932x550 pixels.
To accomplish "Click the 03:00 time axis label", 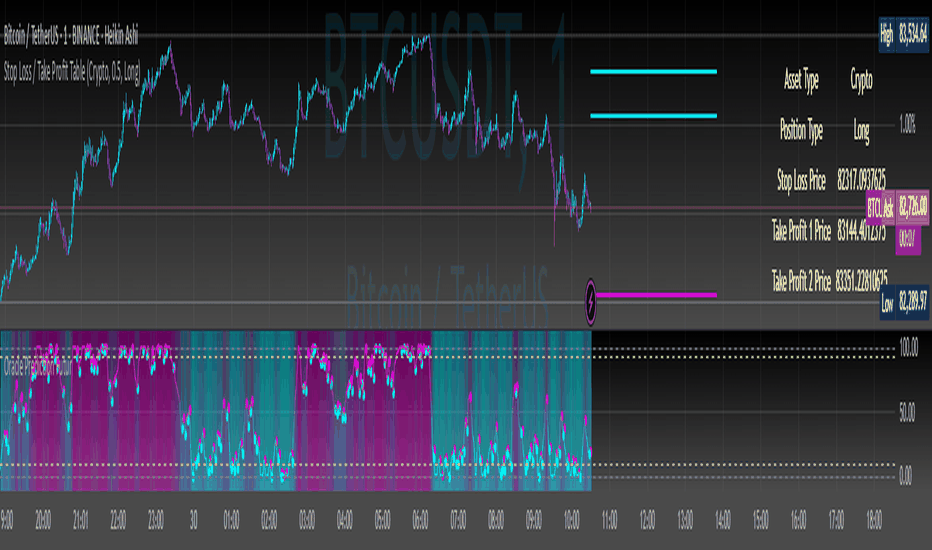I will click(x=307, y=520).
